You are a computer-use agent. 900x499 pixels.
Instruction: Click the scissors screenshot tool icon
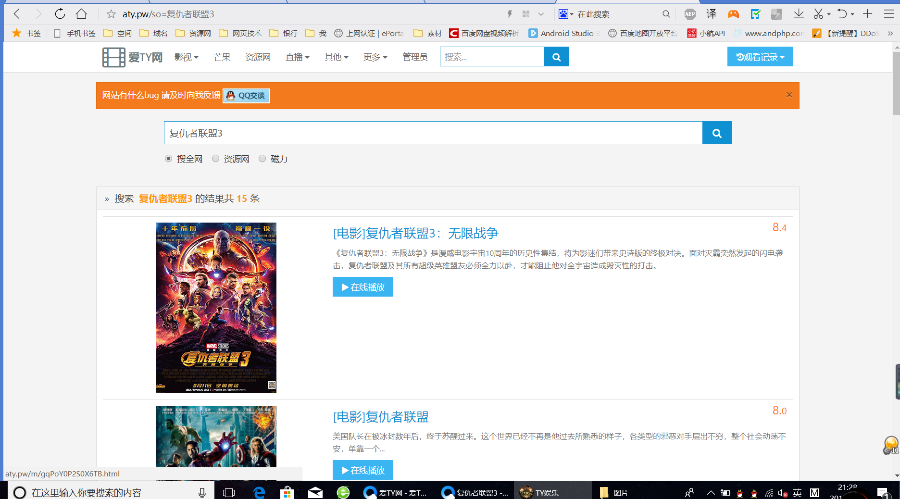(818, 14)
